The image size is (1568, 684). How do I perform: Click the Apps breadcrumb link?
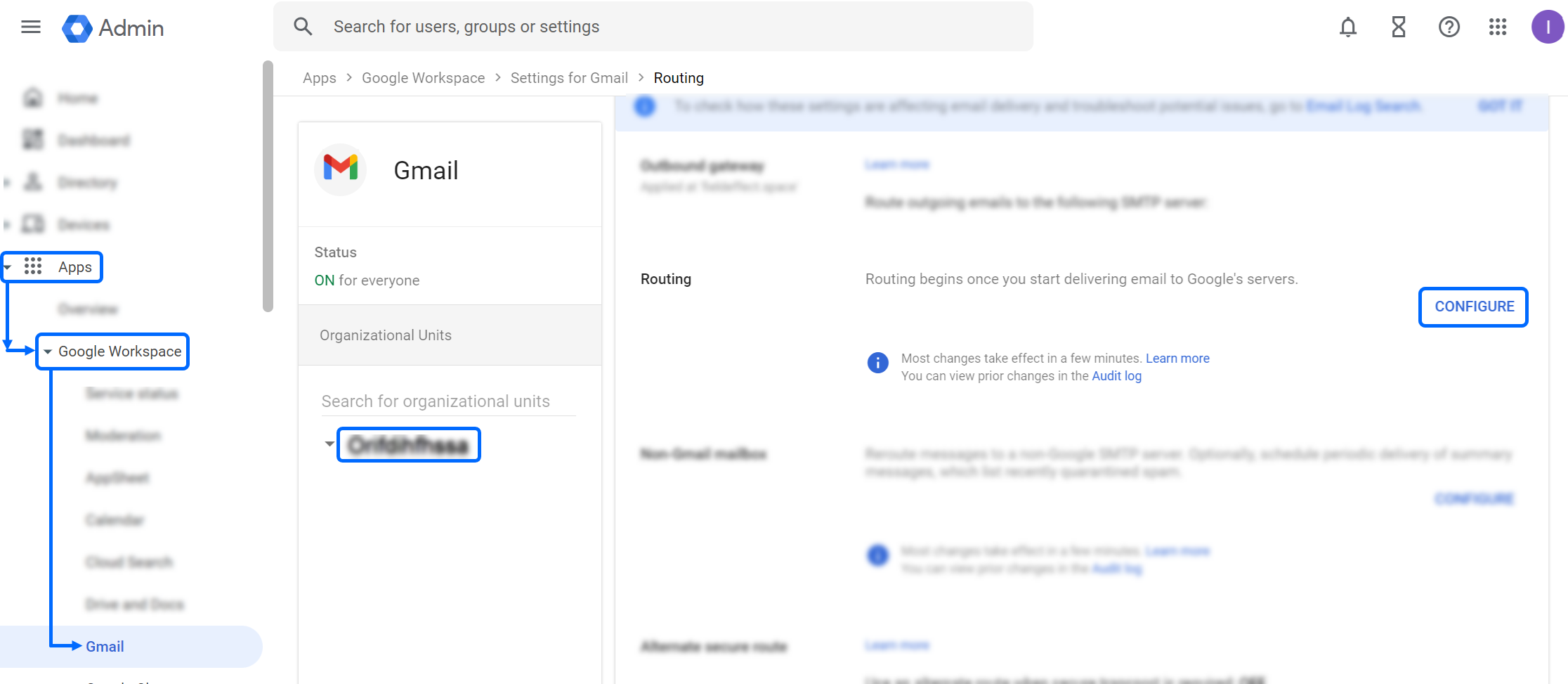pos(320,78)
